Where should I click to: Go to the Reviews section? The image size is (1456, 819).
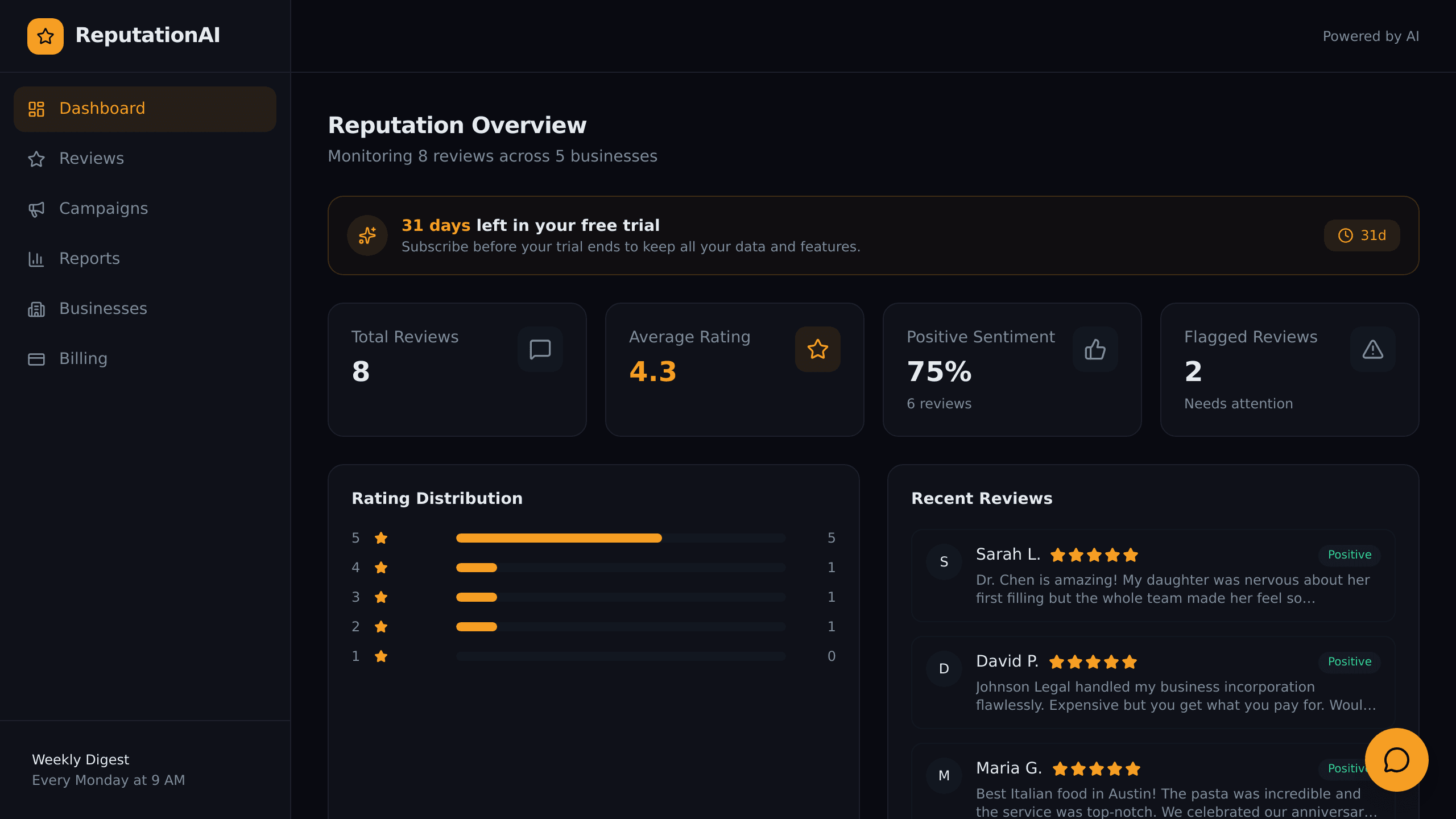click(x=145, y=159)
